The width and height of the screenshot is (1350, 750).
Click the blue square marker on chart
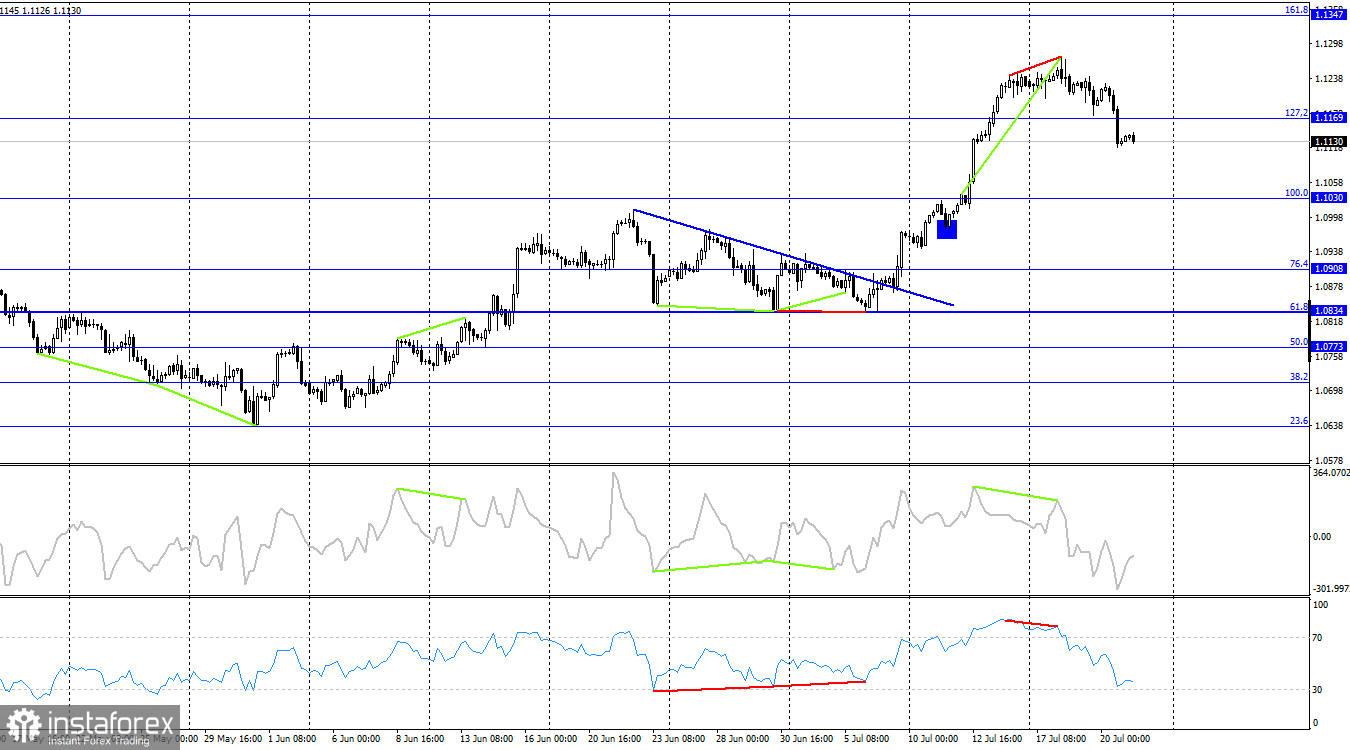(x=947, y=229)
